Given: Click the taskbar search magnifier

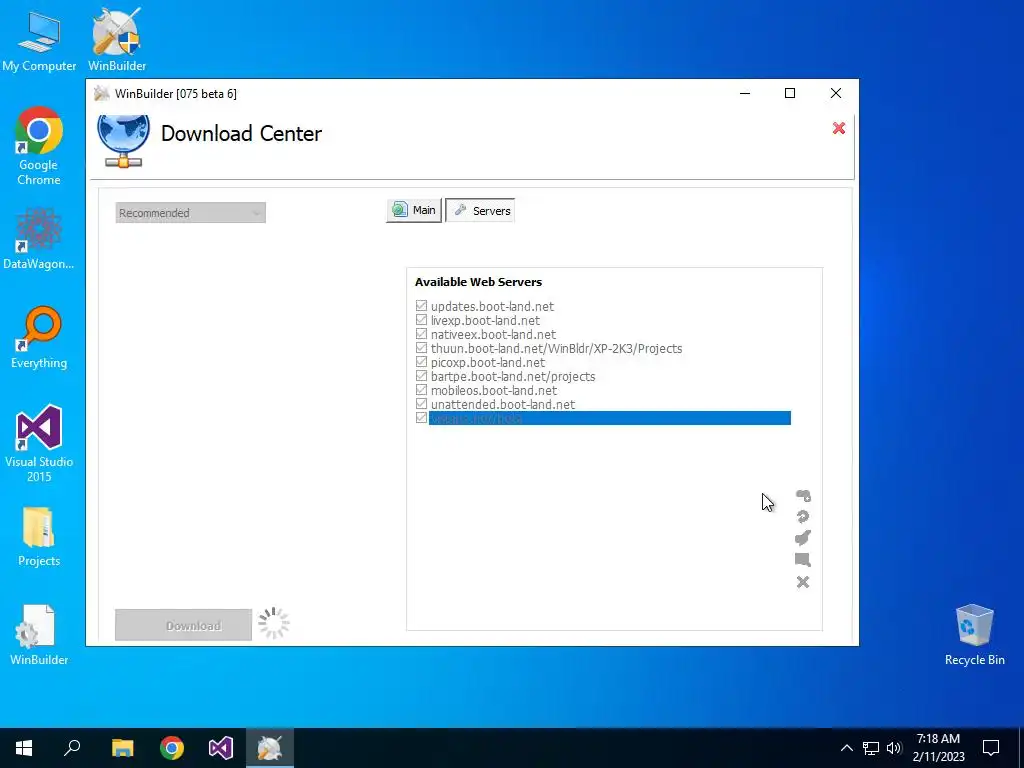Looking at the screenshot, I should point(72,748).
